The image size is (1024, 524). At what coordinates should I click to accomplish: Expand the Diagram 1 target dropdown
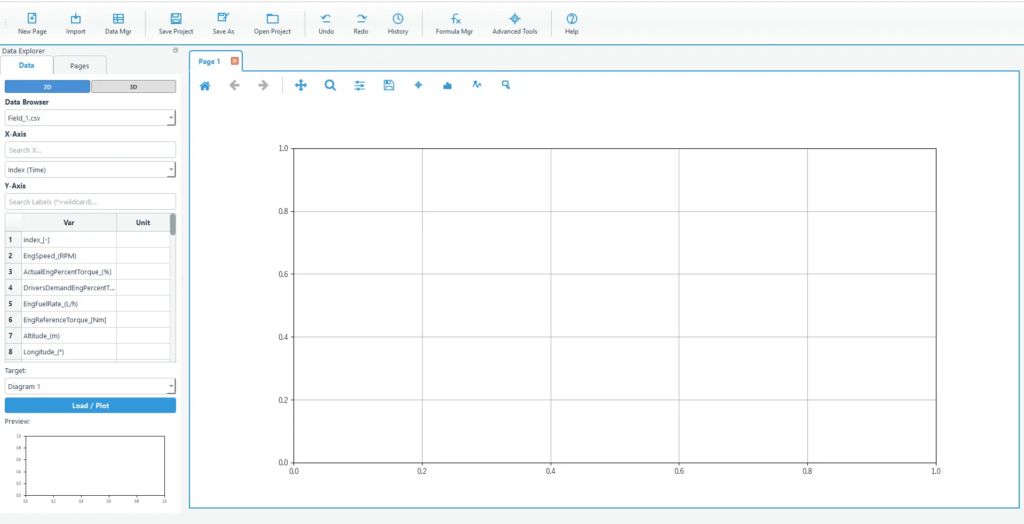[171, 386]
